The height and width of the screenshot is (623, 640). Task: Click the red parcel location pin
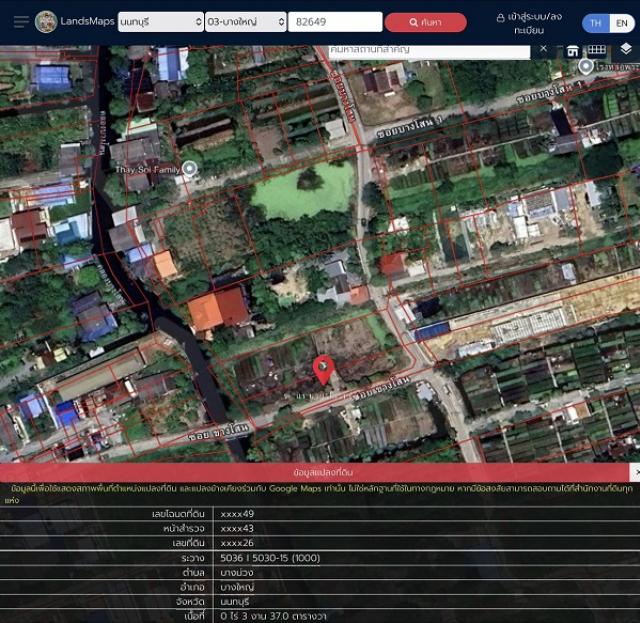coord(323,369)
